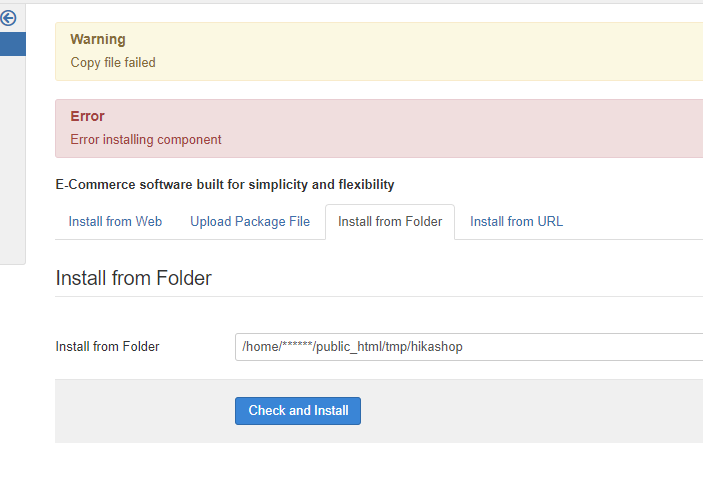Click the Error heading text
703x478 pixels.
pos(88,116)
